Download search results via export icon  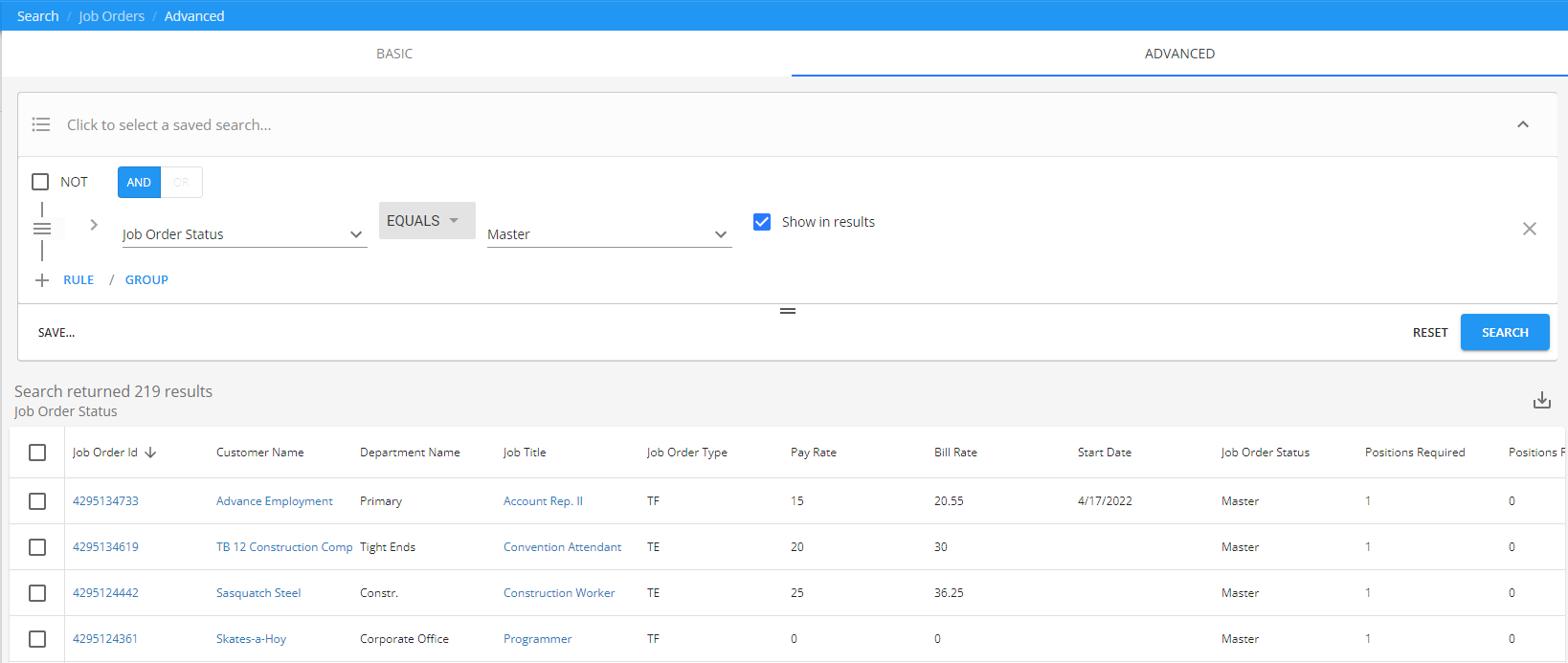1541,400
